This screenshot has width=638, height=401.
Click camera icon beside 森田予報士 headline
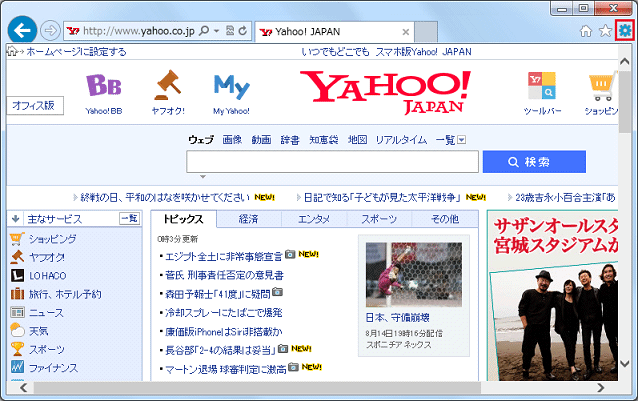coord(277,292)
